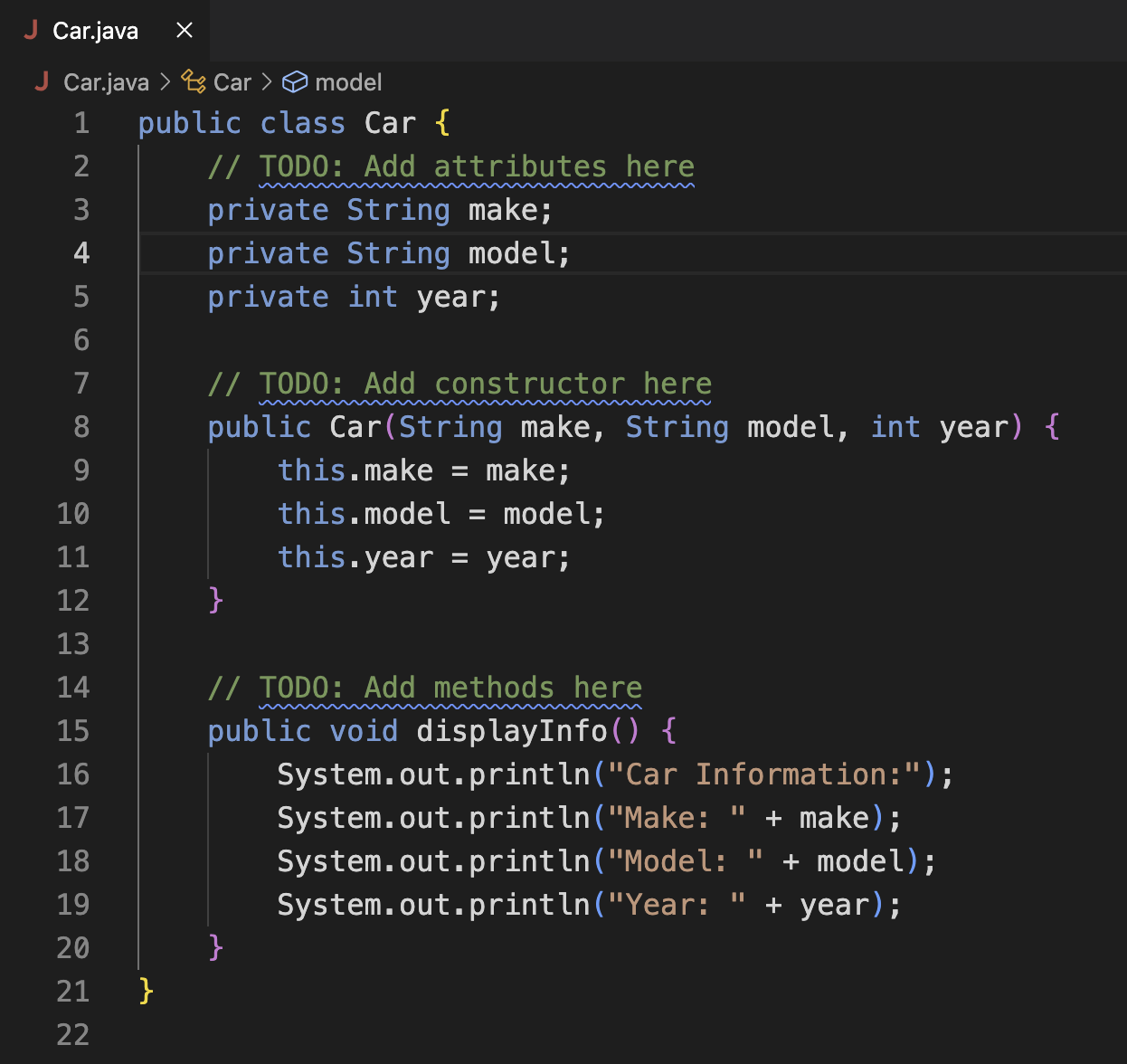
Task: Click the Java icon in the breadcrumb bar
Action: point(42,82)
